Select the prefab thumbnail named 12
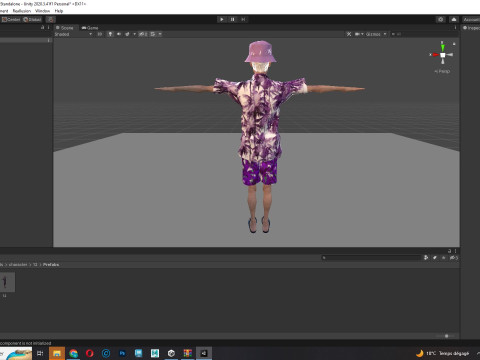480x360 pixels. [x=7, y=282]
